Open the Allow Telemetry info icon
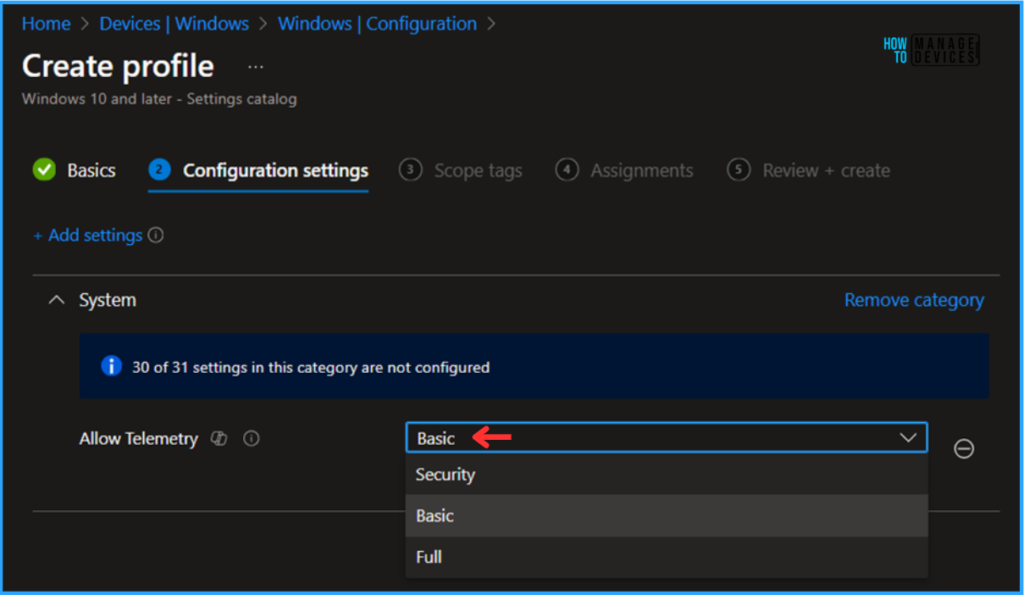Viewport: 1024px width, 595px height. click(251, 438)
